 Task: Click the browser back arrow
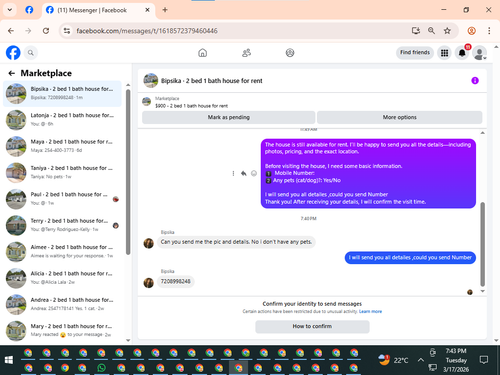tap(11, 31)
